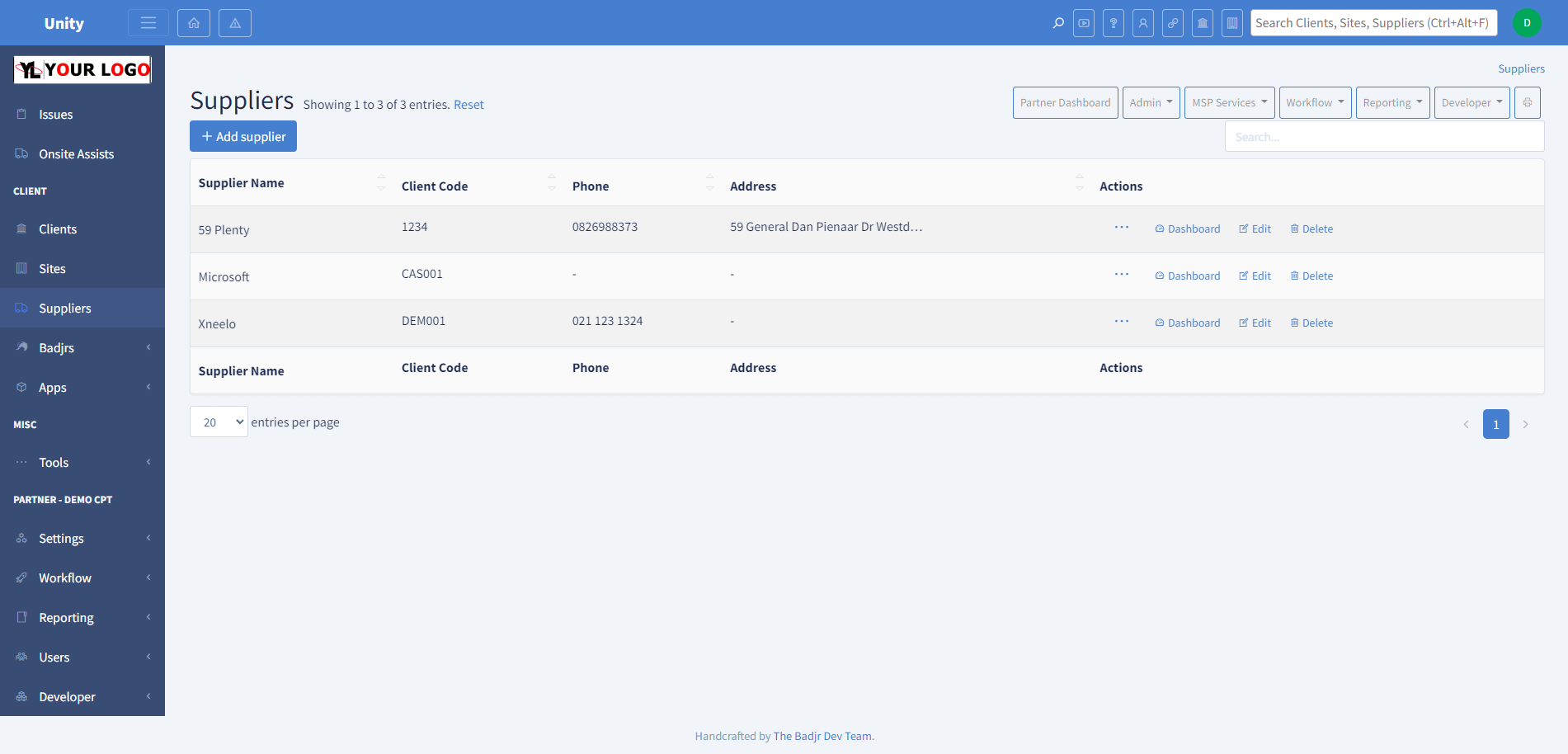Click the magnifier search icon in top bar
The width and height of the screenshot is (1568, 754).
[x=1058, y=23]
